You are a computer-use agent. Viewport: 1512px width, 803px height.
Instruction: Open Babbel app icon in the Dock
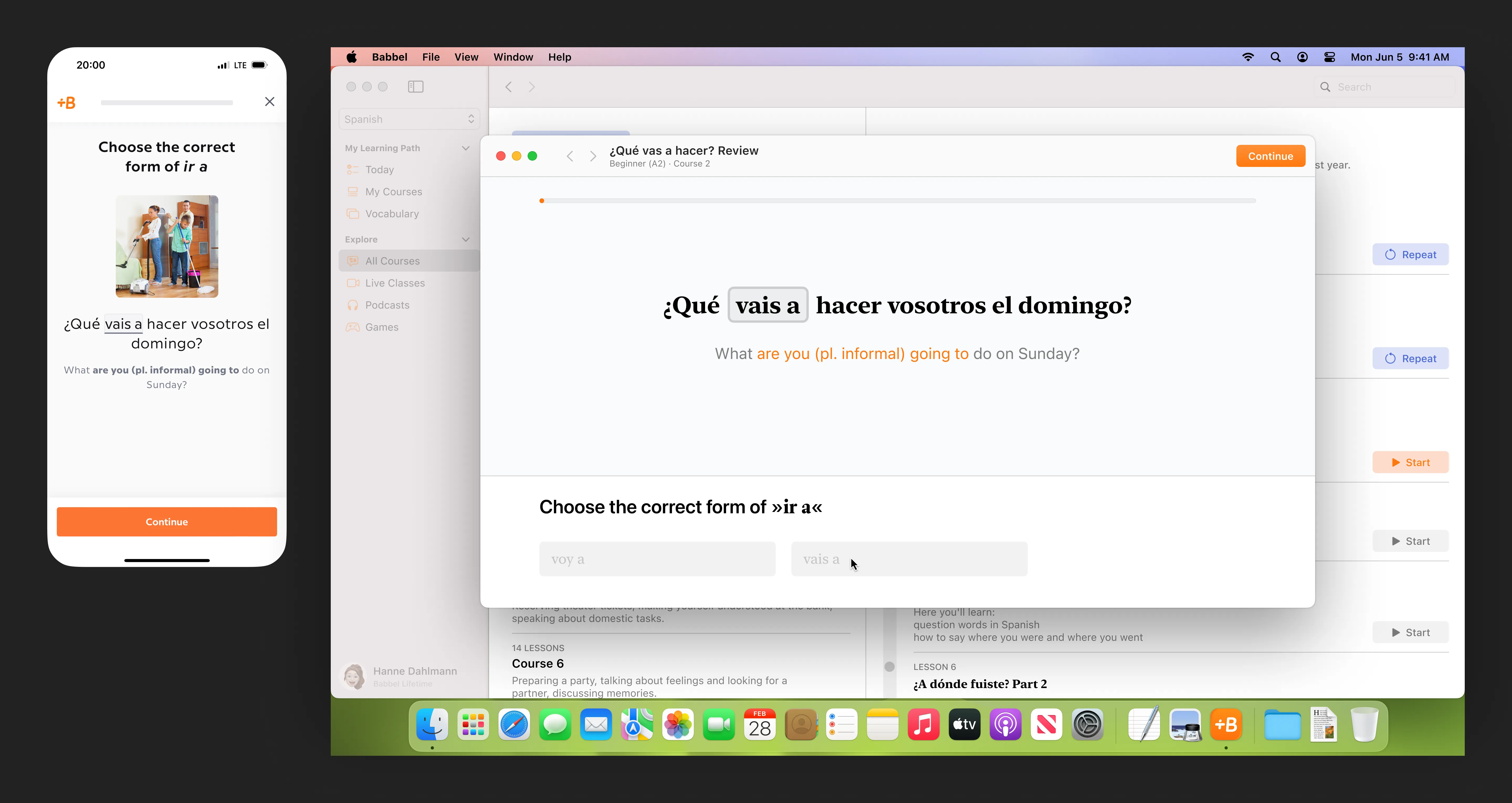click(1226, 724)
